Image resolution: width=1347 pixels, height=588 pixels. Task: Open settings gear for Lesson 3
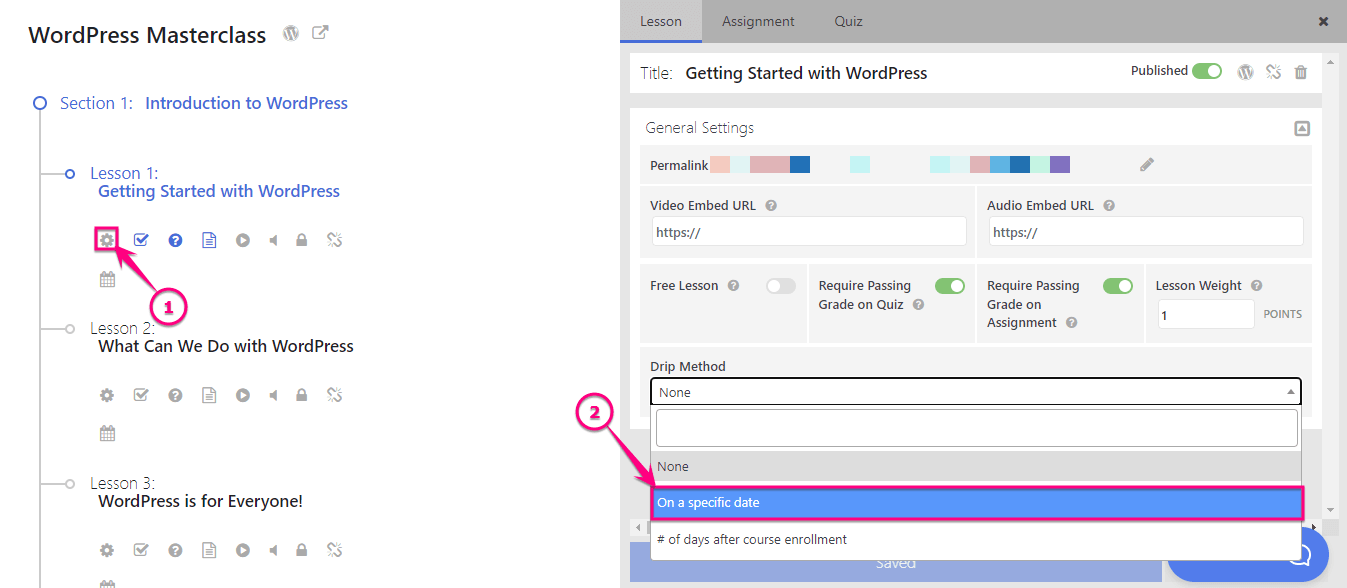point(107,550)
